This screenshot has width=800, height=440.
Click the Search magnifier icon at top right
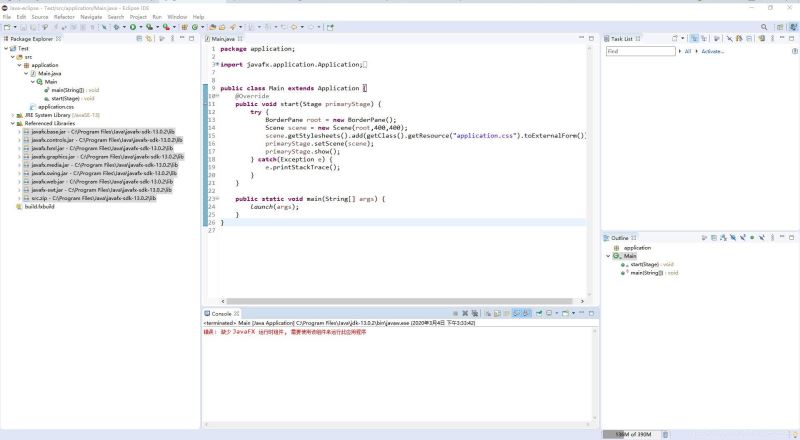click(765, 27)
